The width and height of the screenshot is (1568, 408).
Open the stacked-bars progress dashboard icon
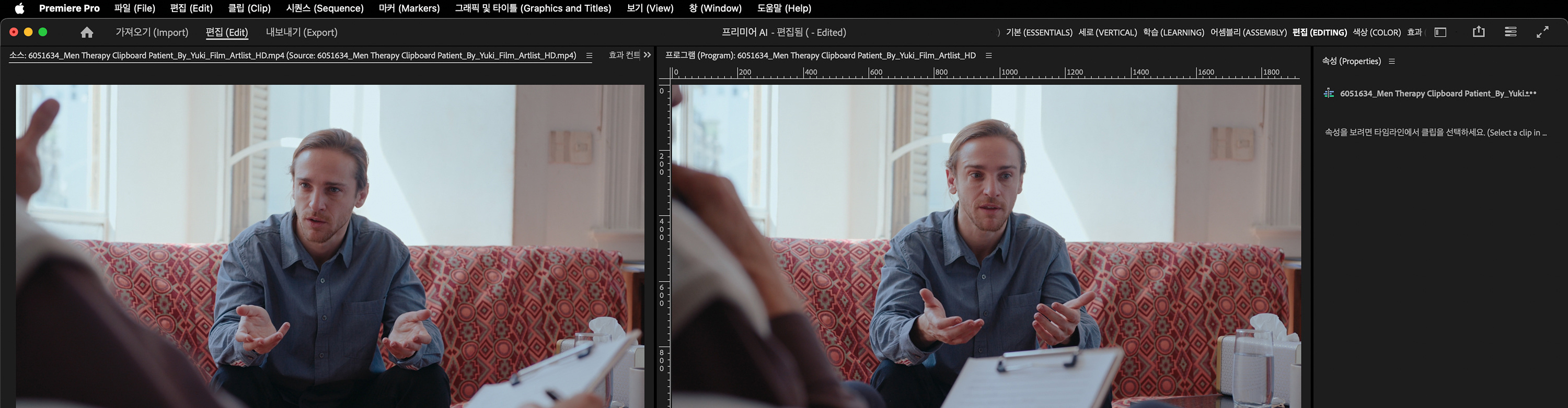[1510, 32]
